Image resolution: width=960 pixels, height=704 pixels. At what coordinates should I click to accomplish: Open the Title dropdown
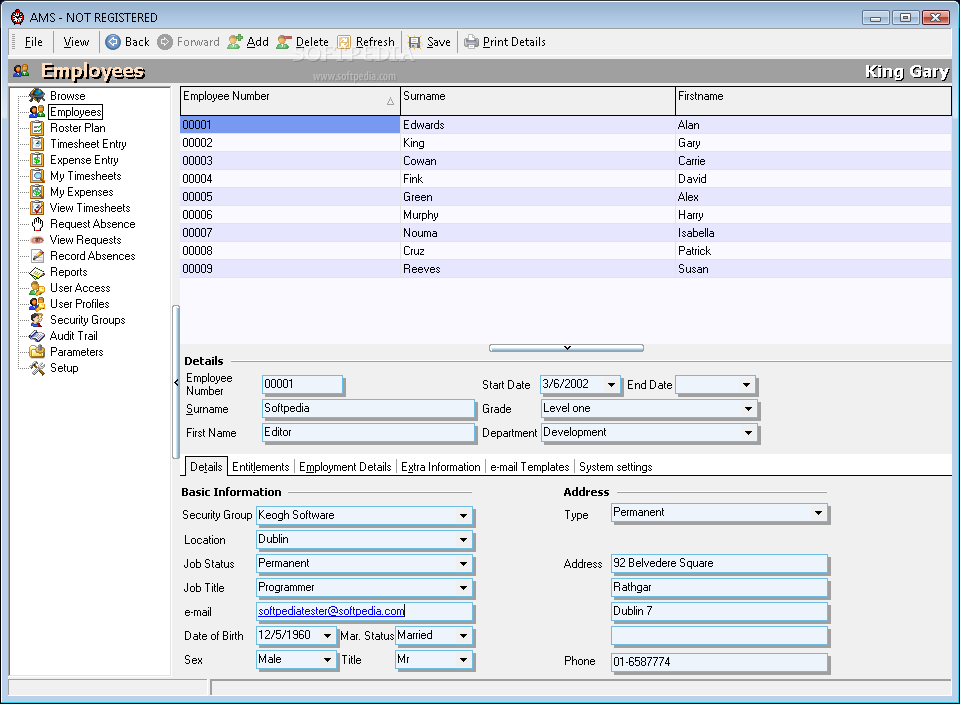pos(463,659)
